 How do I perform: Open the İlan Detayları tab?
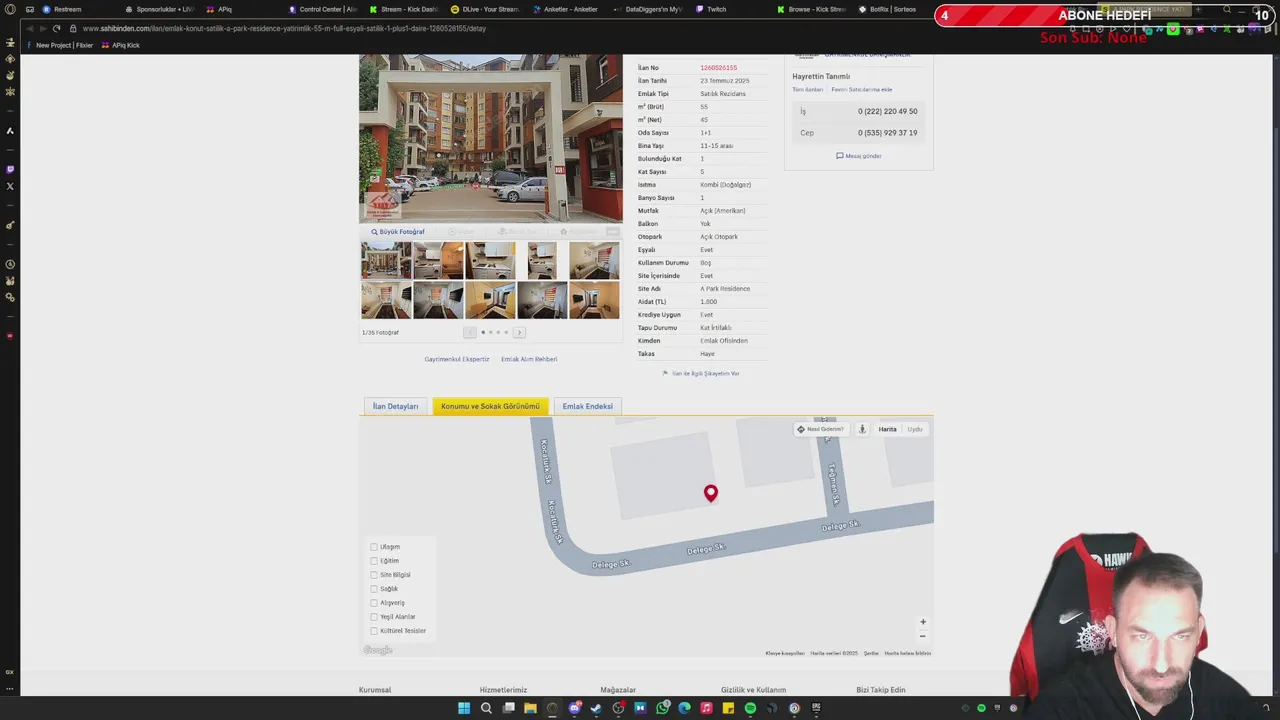click(x=395, y=406)
